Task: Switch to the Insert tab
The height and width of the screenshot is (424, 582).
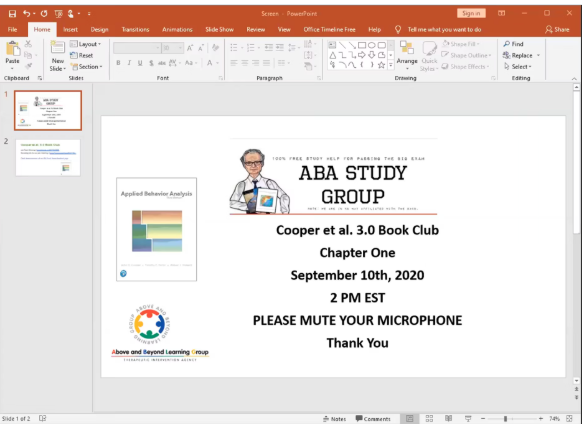Action: click(71, 29)
